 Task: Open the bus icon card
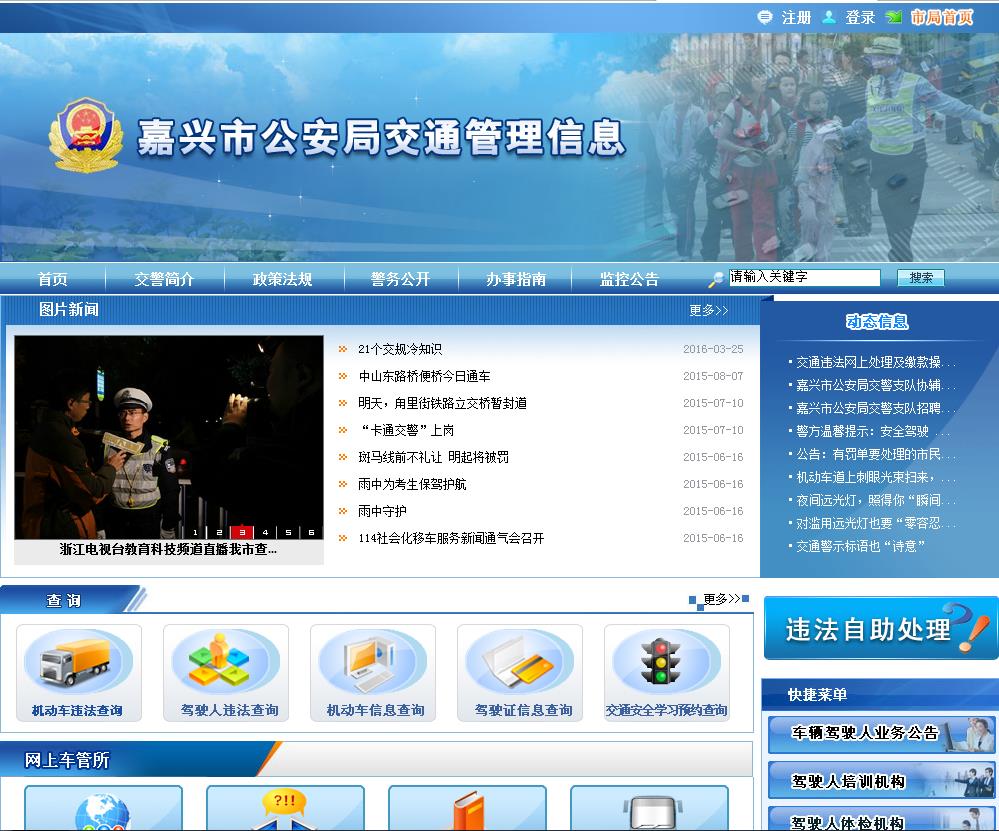click(649, 808)
